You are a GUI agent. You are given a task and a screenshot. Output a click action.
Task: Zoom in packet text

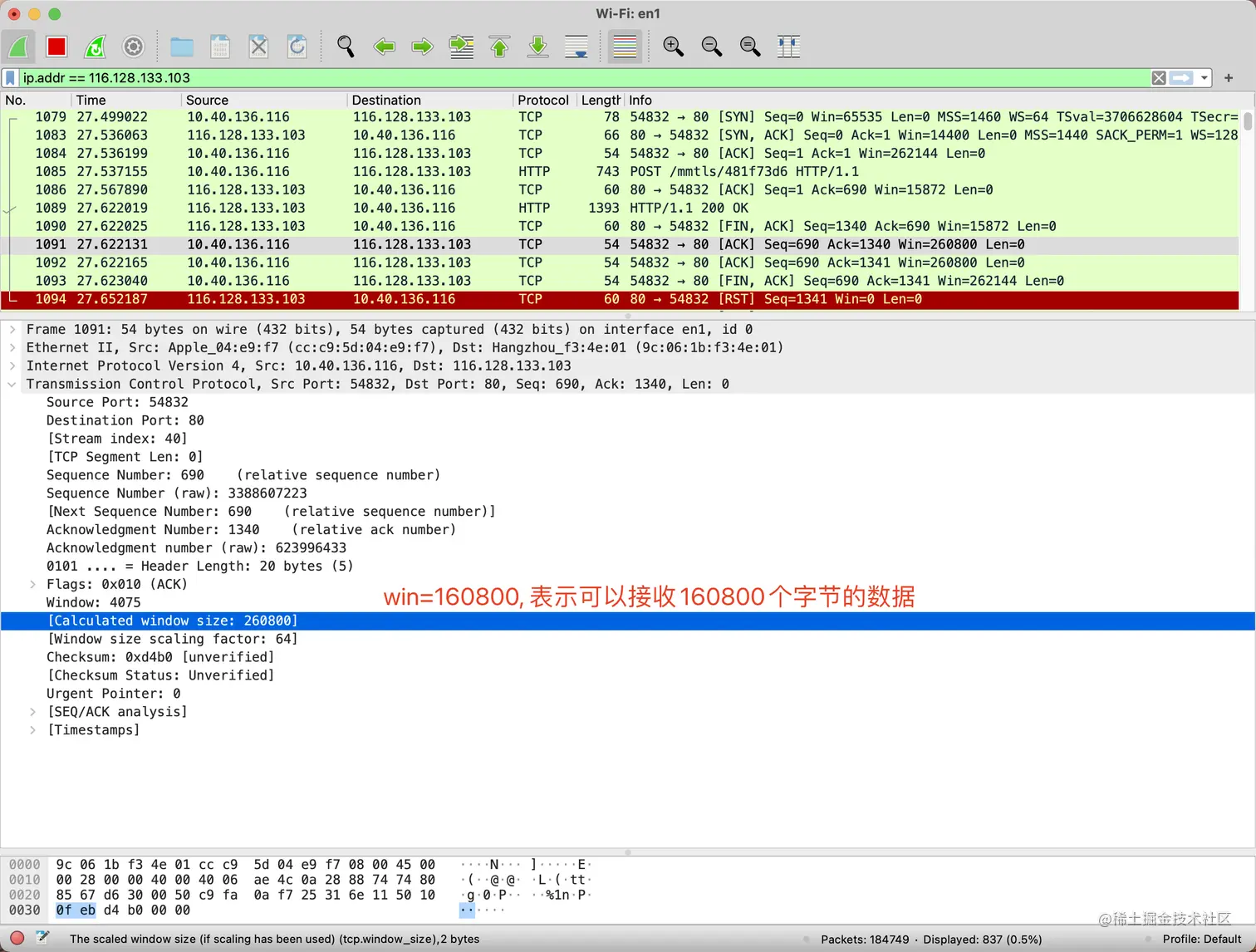[673, 47]
